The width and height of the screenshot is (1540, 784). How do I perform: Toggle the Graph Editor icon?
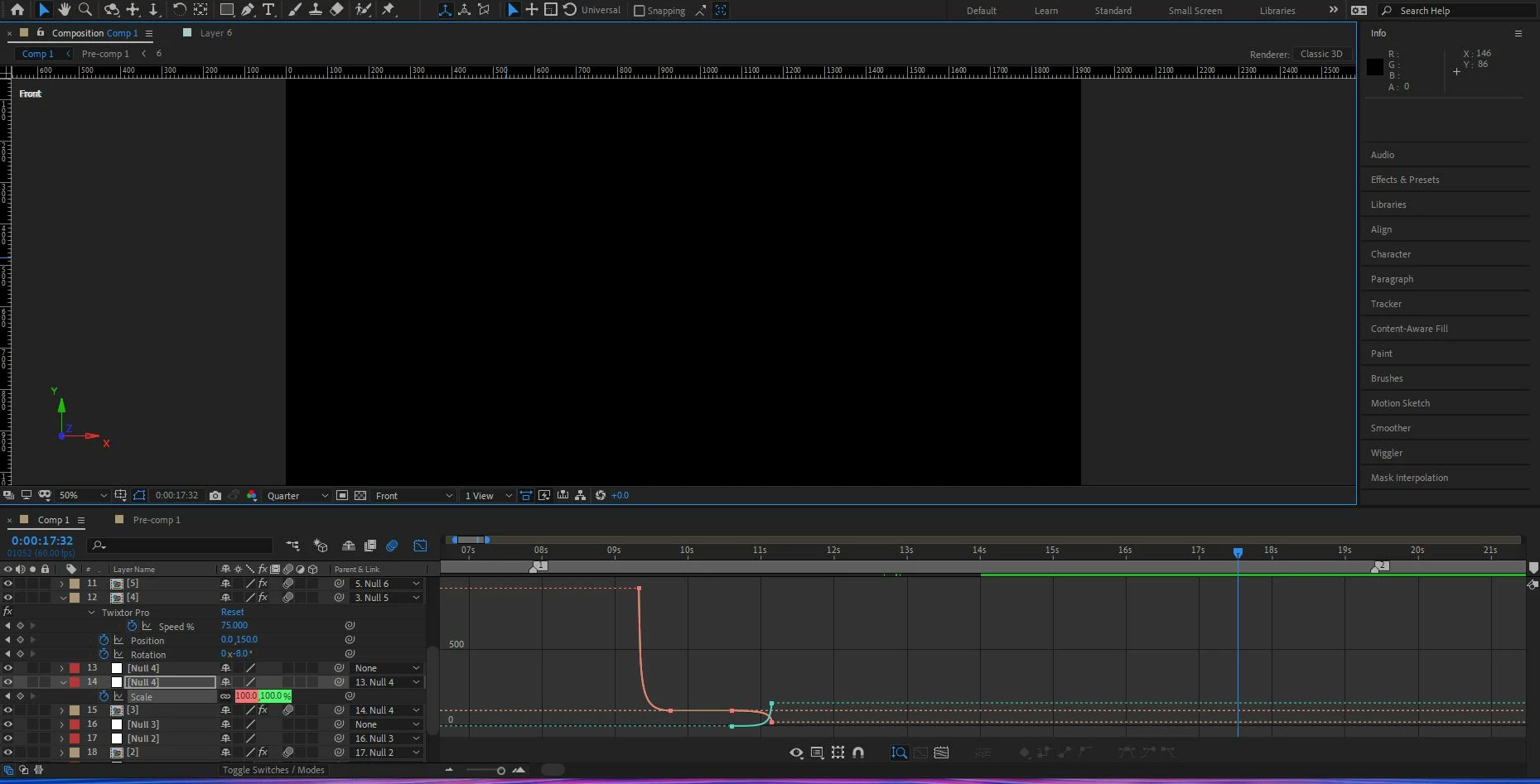click(x=421, y=546)
